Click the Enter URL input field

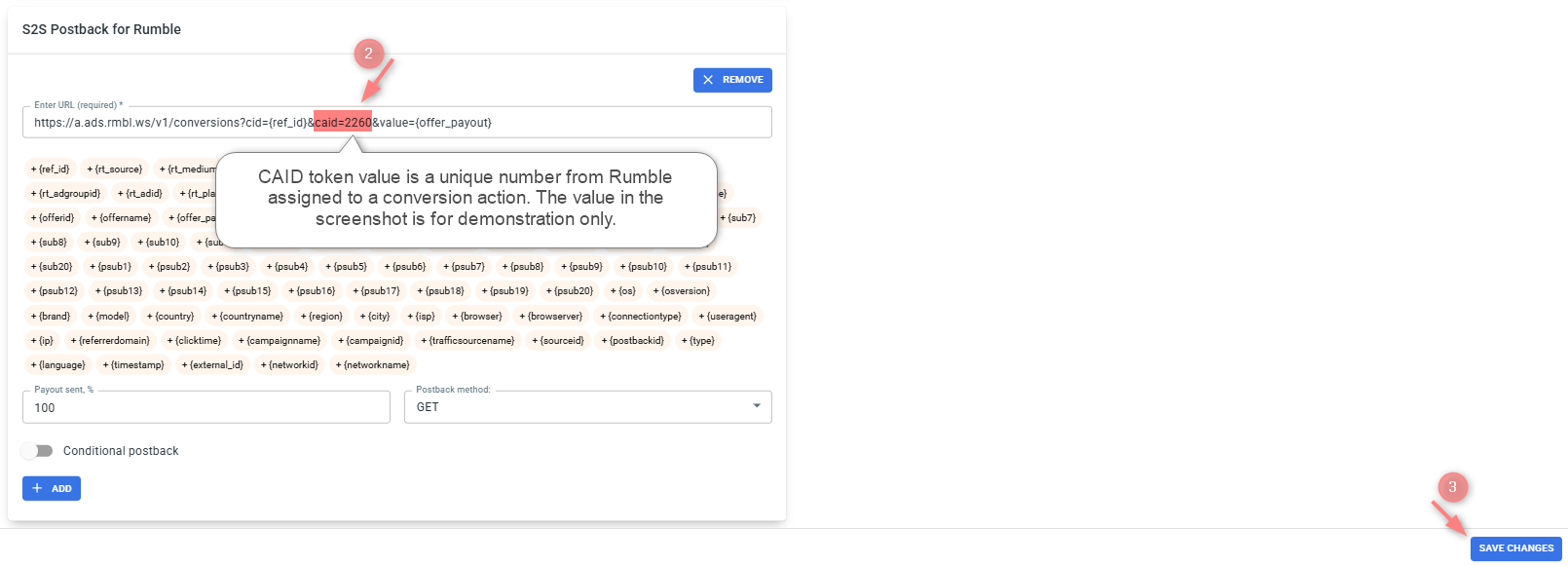point(397,123)
